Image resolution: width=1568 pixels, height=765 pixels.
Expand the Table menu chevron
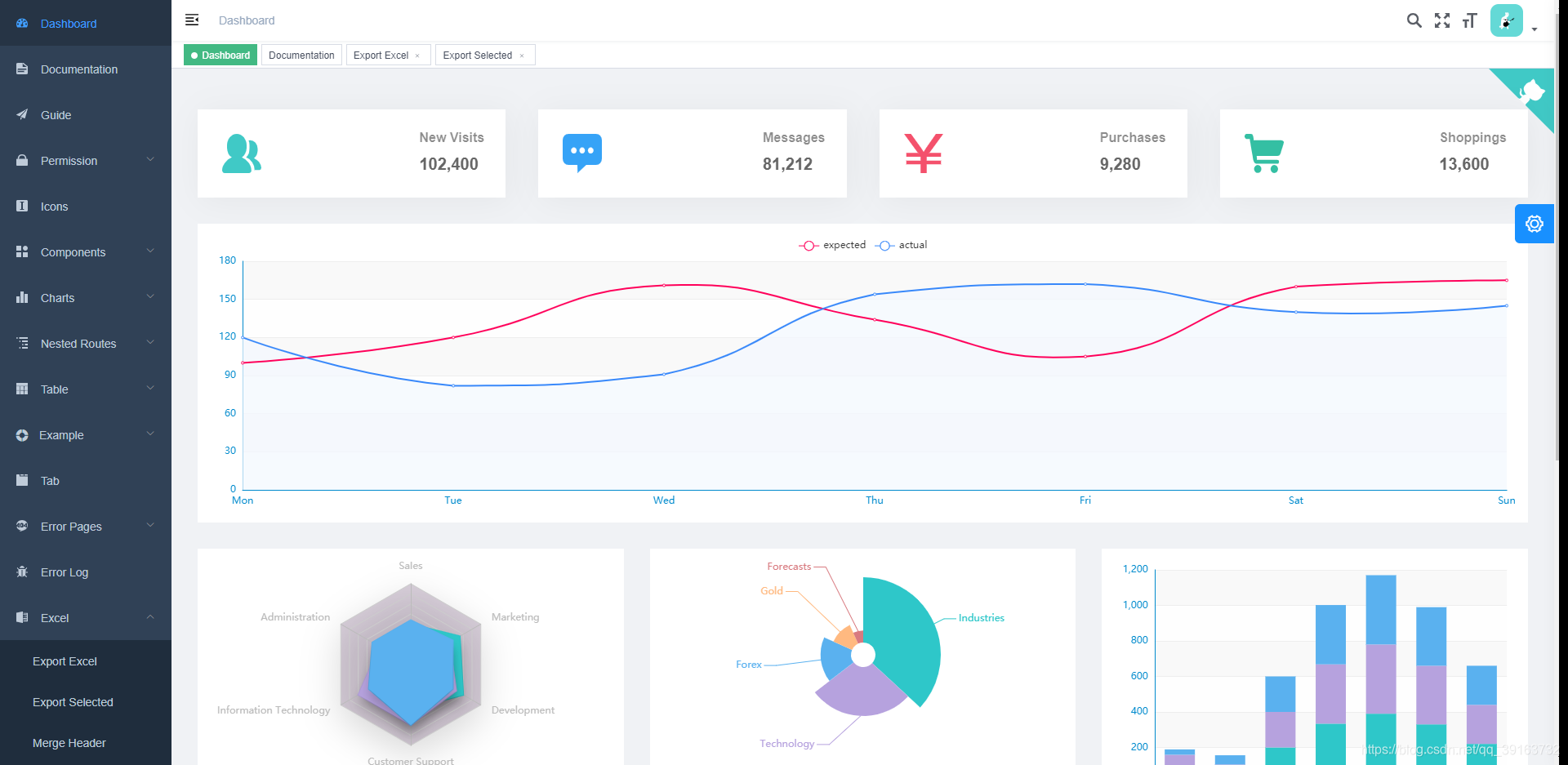[150, 388]
